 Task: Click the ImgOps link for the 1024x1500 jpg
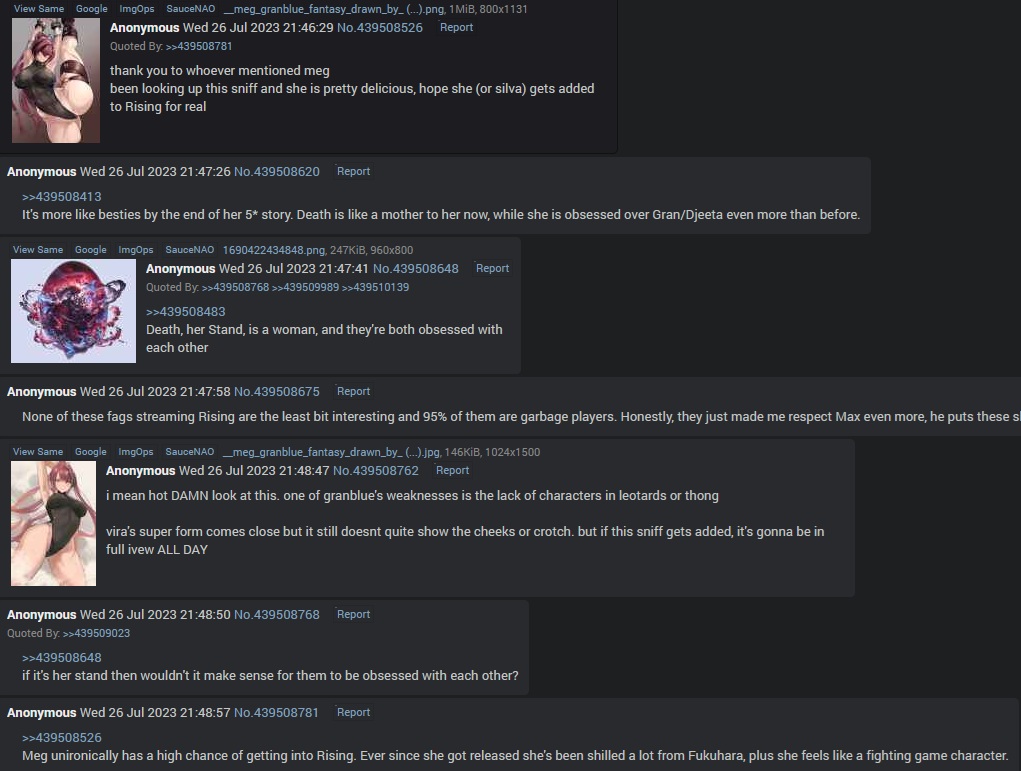coord(135,452)
